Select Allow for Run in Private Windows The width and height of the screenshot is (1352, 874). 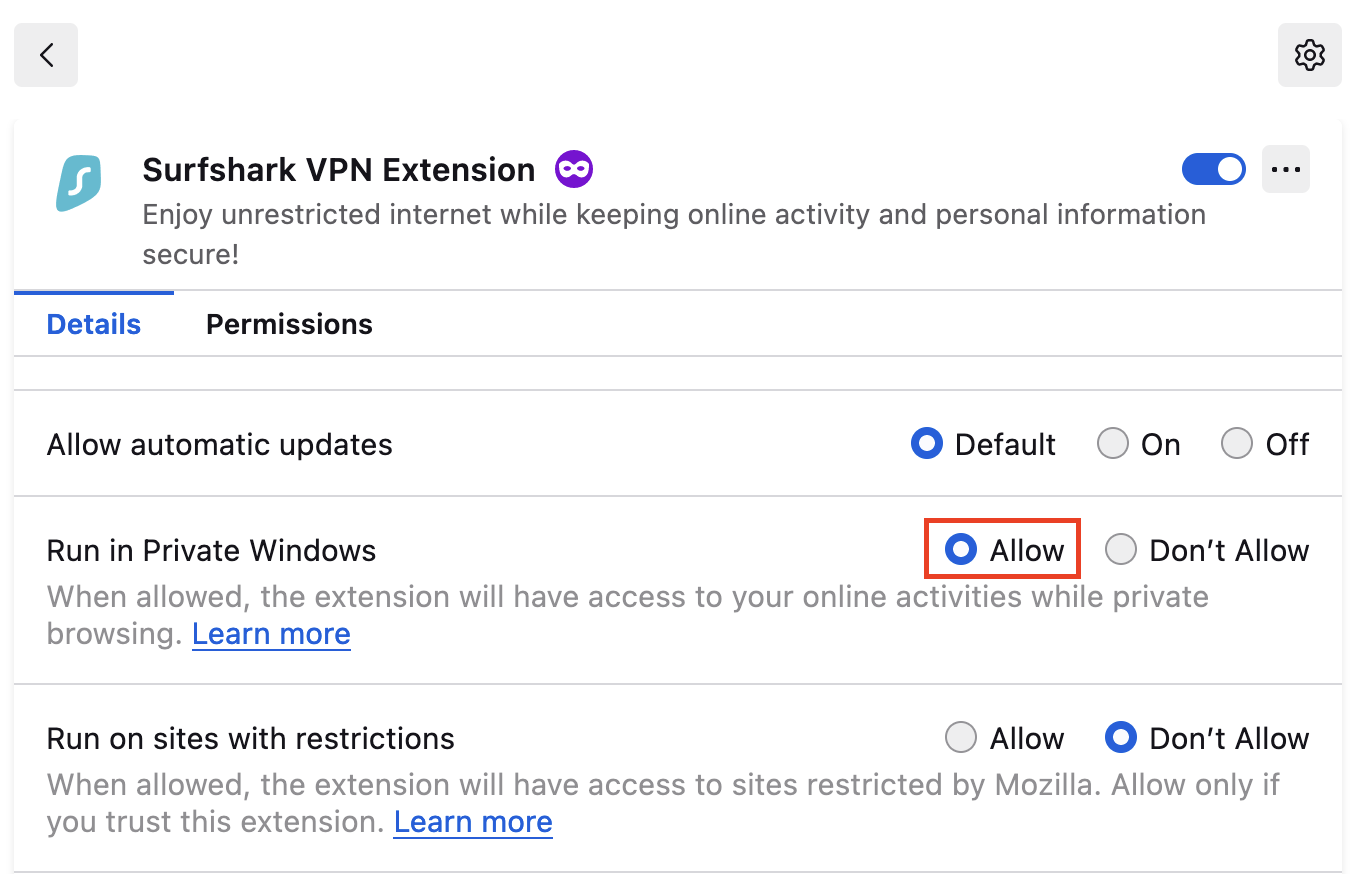(961, 549)
